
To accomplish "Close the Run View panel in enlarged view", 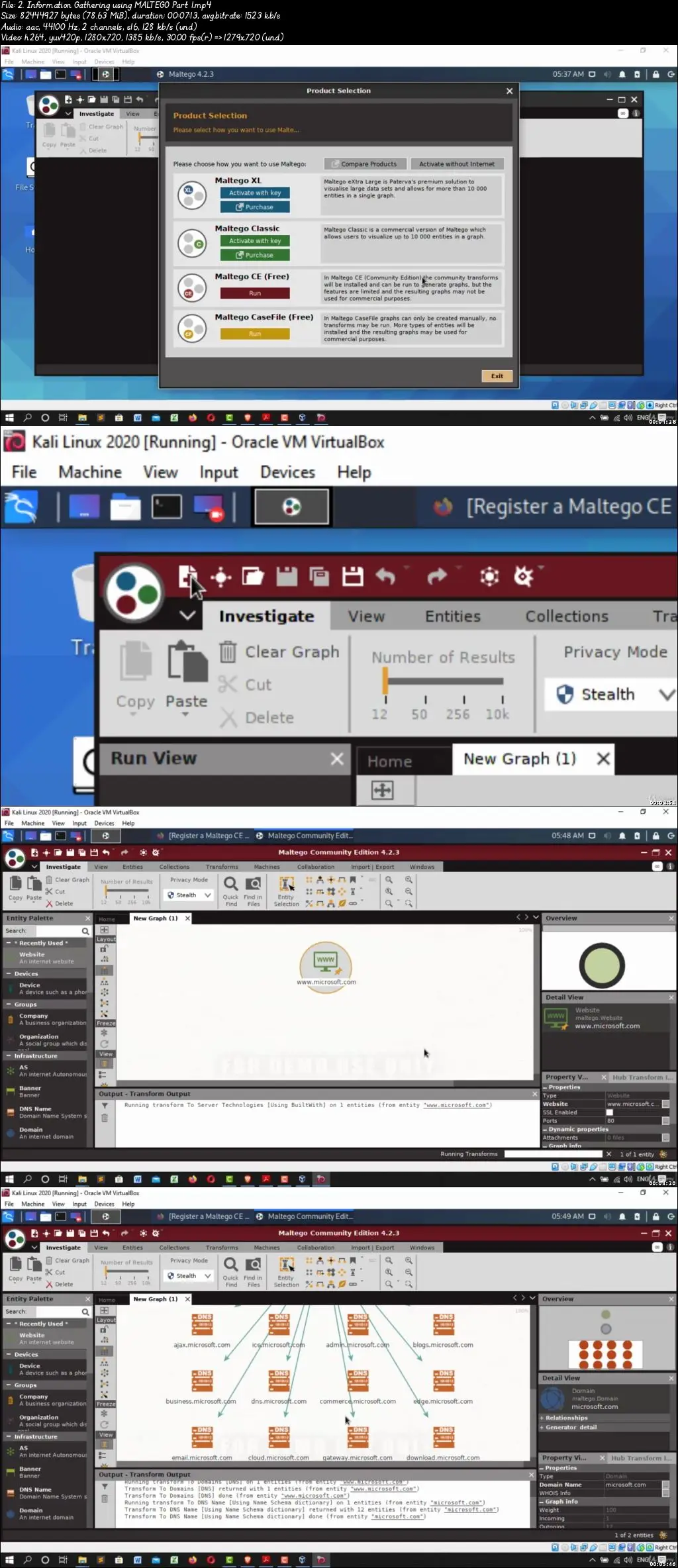I will coord(337,759).
